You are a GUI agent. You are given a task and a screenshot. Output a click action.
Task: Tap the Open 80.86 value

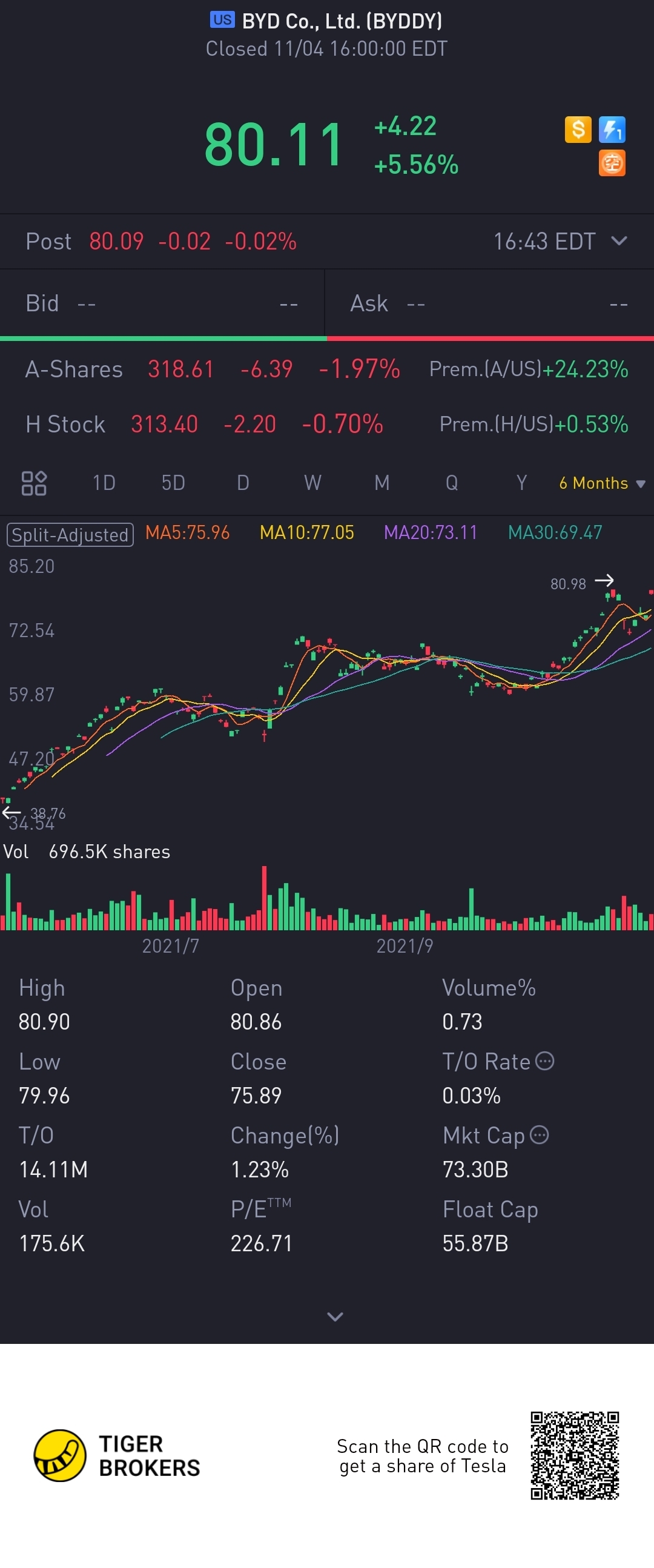[x=256, y=1021]
